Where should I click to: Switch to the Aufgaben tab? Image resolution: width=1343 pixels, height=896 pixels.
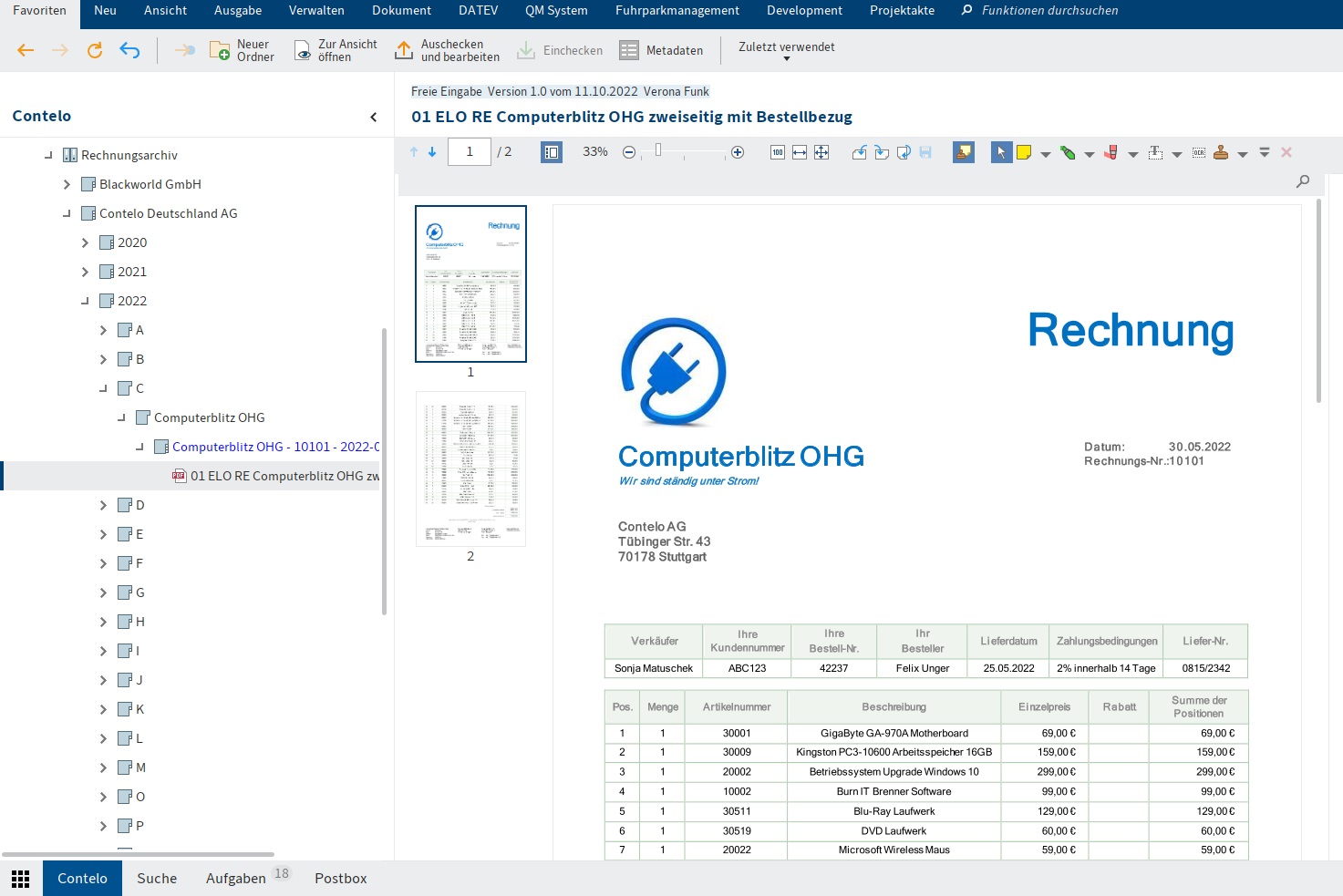(235, 878)
